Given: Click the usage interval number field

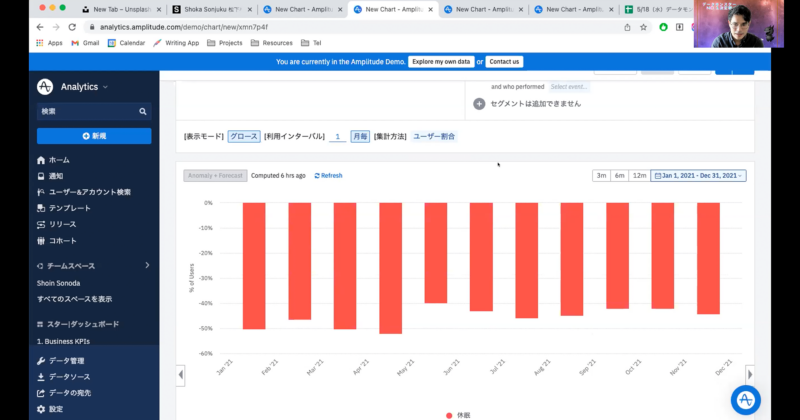Looking at the screenshot, I should pyautogui.click(x=337, y=136).
